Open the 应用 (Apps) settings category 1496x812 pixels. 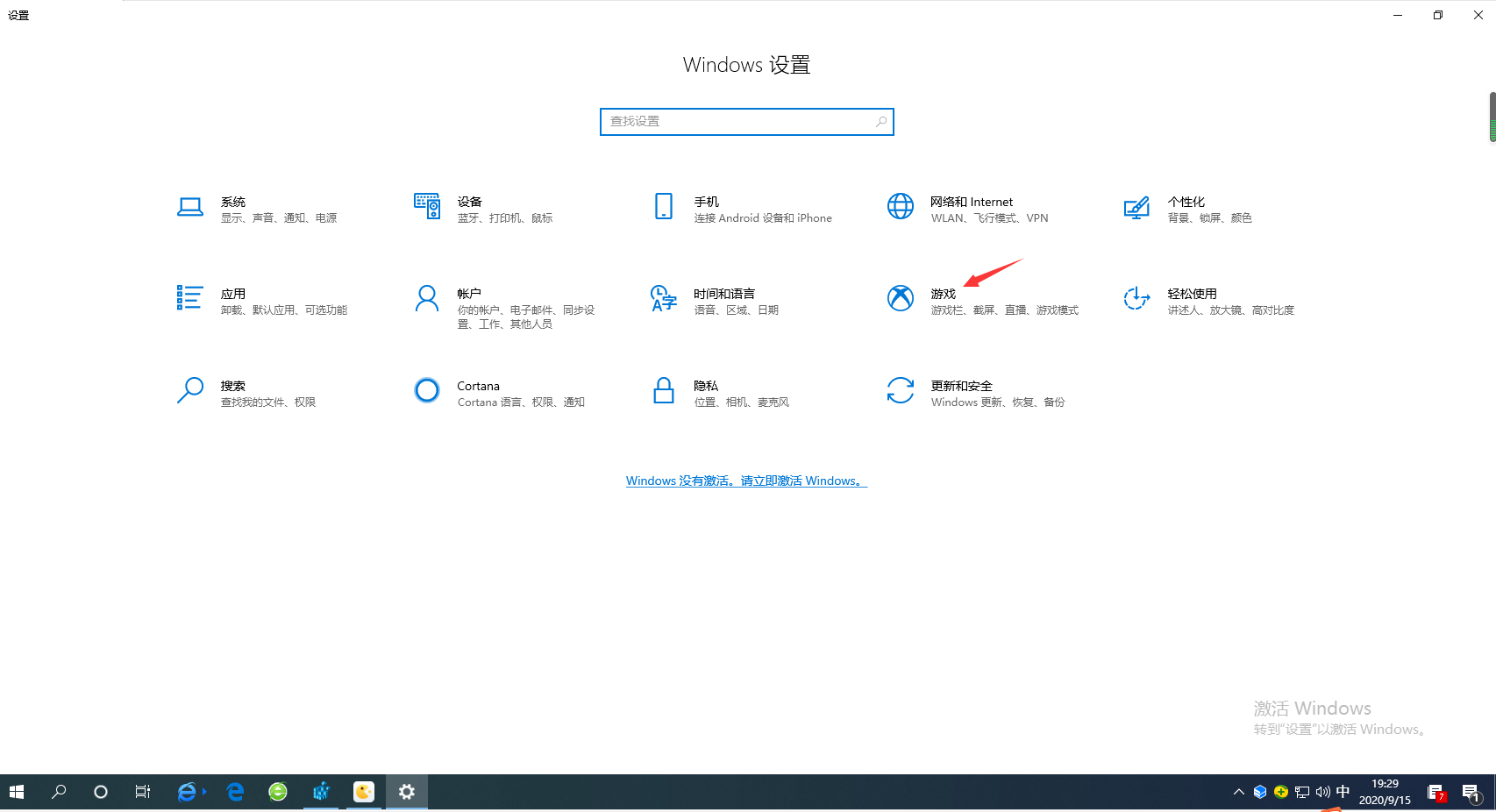point(262,301)
